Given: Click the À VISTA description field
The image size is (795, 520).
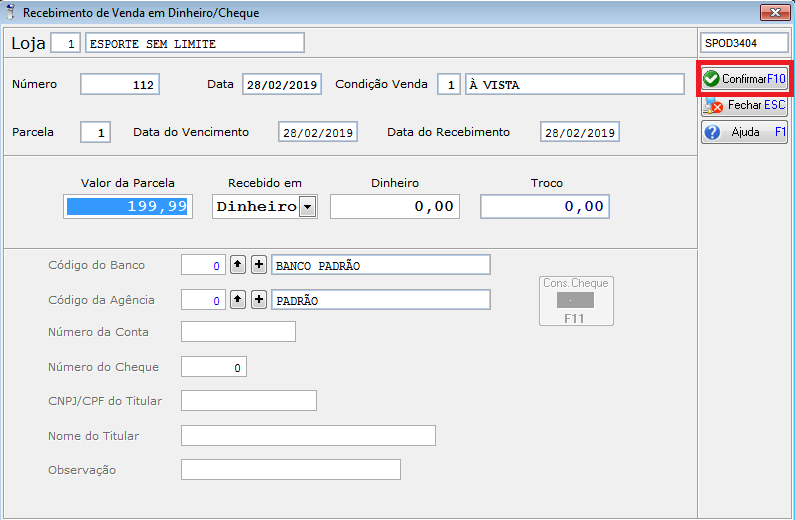Looking at the screenshot, I should tap(575, 84).
